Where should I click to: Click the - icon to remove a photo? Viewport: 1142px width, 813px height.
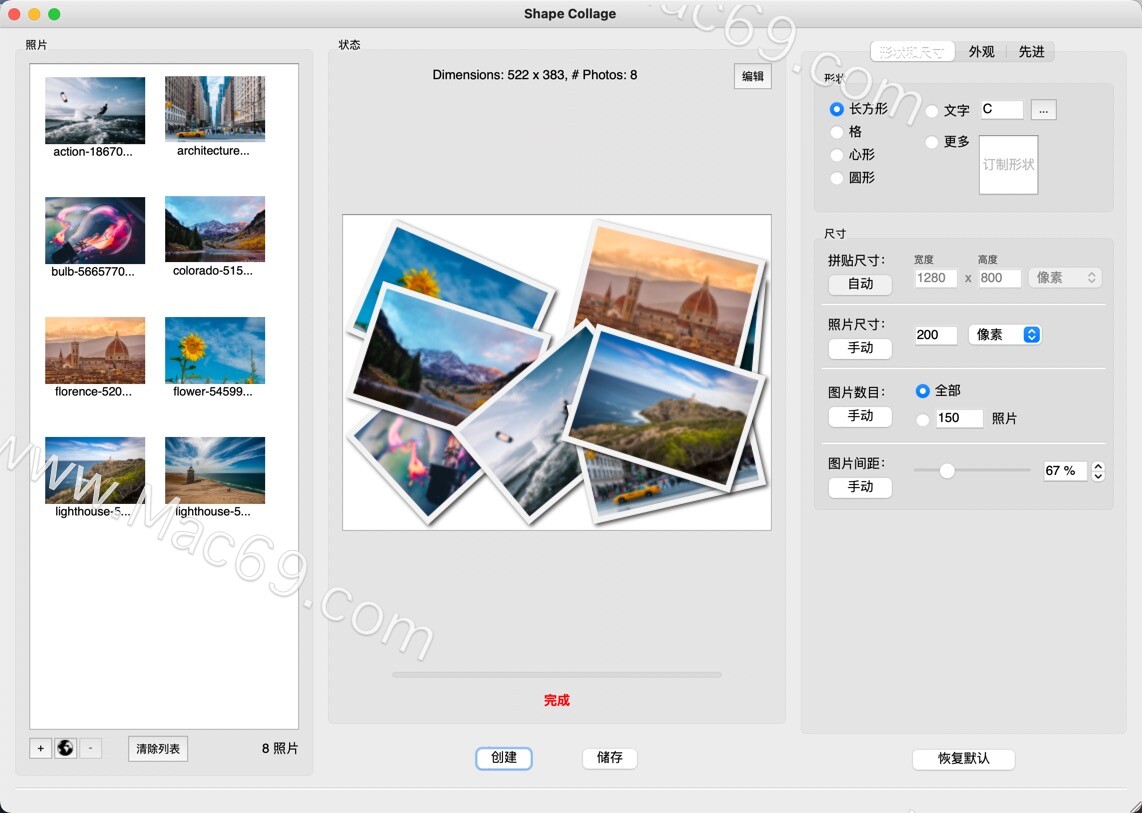pyautogui.click(x=91, y=748)
